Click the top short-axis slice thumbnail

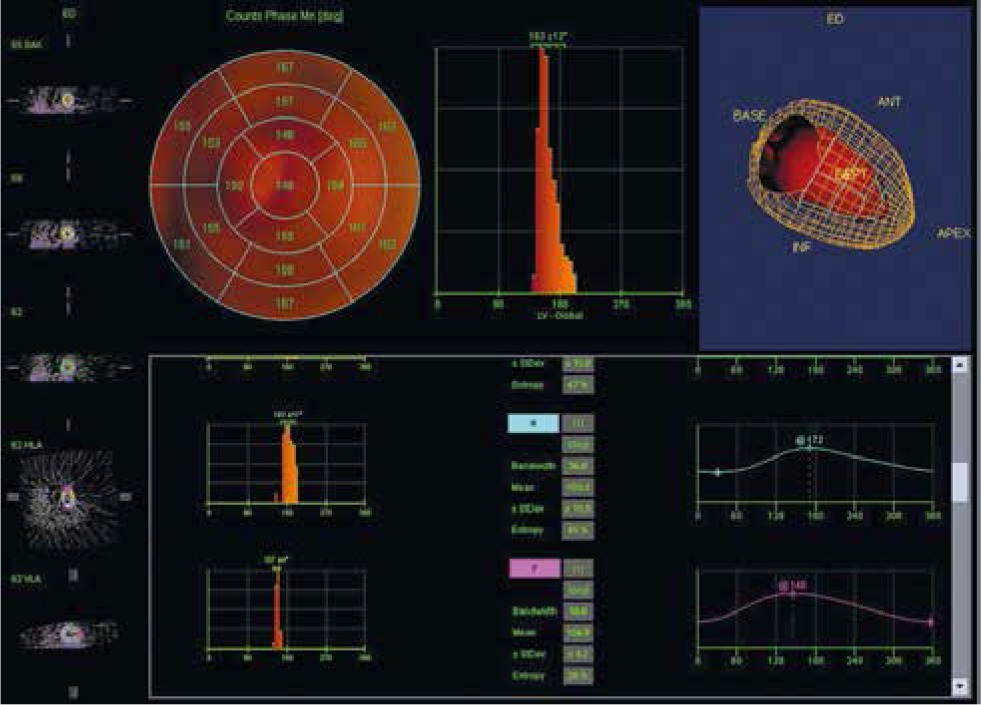[x=67, y=101]
